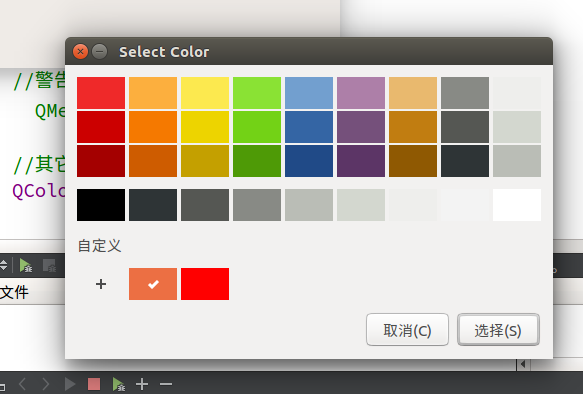This screenshot has height=394, width=583.
Task: Pick the black swatch in grayscale row
Action: coord(101,205)
